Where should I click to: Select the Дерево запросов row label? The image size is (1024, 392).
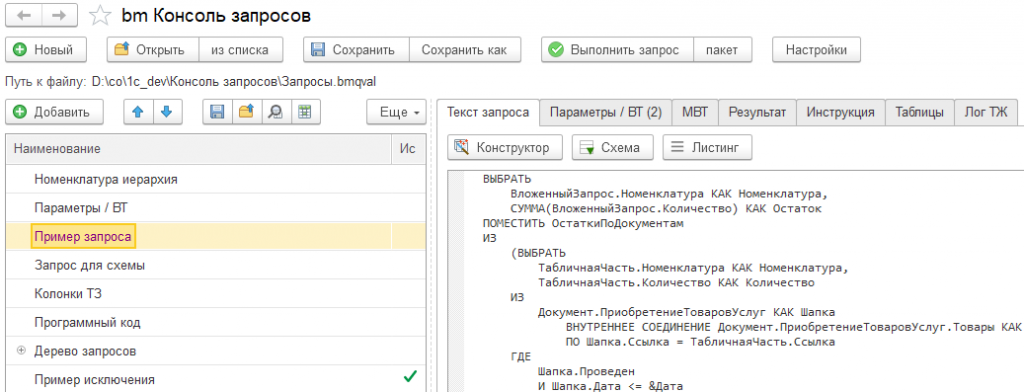[85, 351]
